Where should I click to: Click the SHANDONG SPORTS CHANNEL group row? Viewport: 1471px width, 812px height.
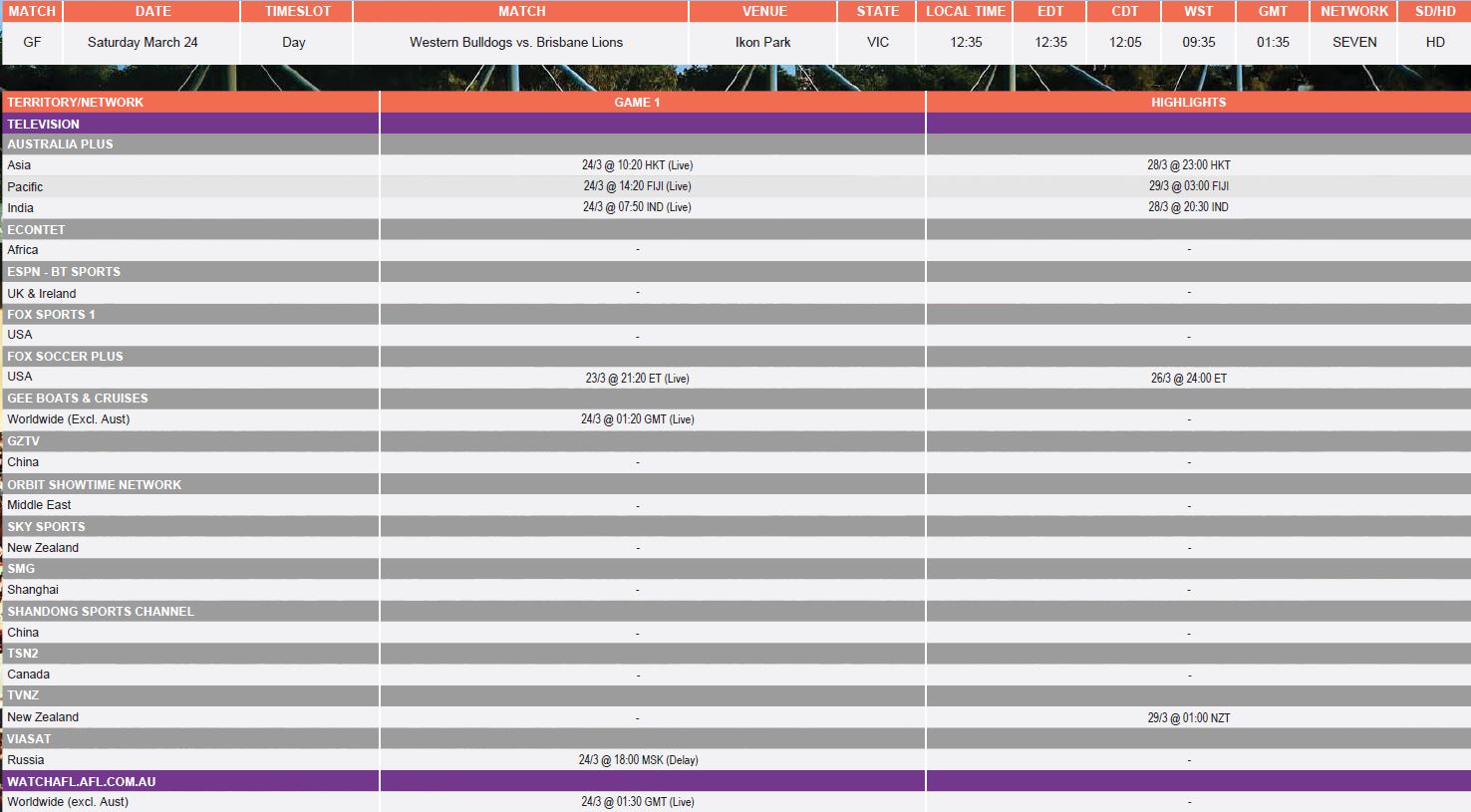tap(735, 611)
